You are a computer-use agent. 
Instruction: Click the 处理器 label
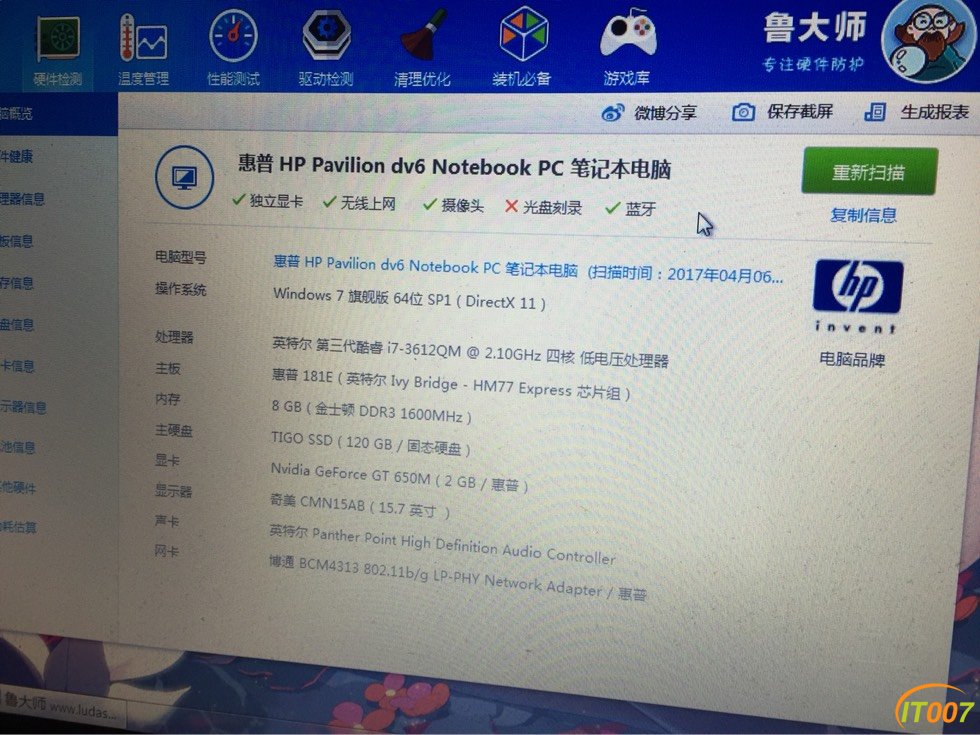click(x=174, y=337)
